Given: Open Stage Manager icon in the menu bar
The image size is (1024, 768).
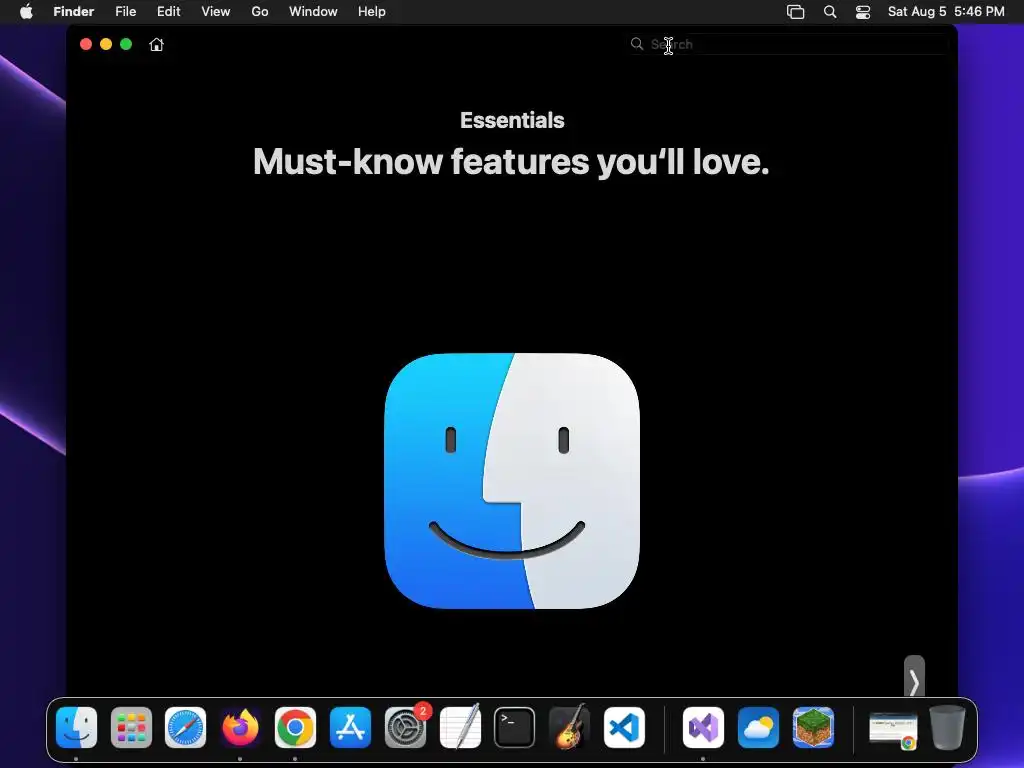Looking at the screenshot, I should tap(795, 11).
